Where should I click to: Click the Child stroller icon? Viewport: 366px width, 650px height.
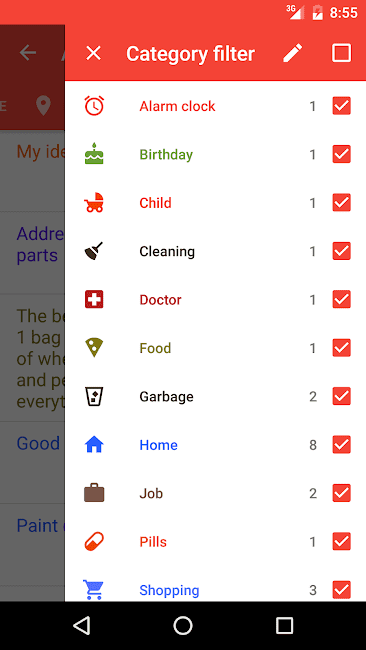click(94, 202)
